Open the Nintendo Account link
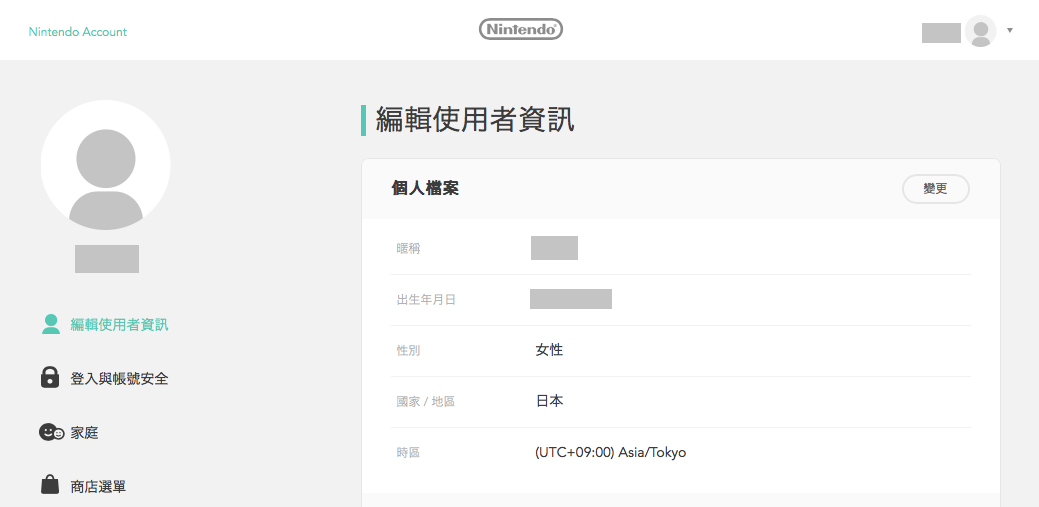 (x=78, y=32)
